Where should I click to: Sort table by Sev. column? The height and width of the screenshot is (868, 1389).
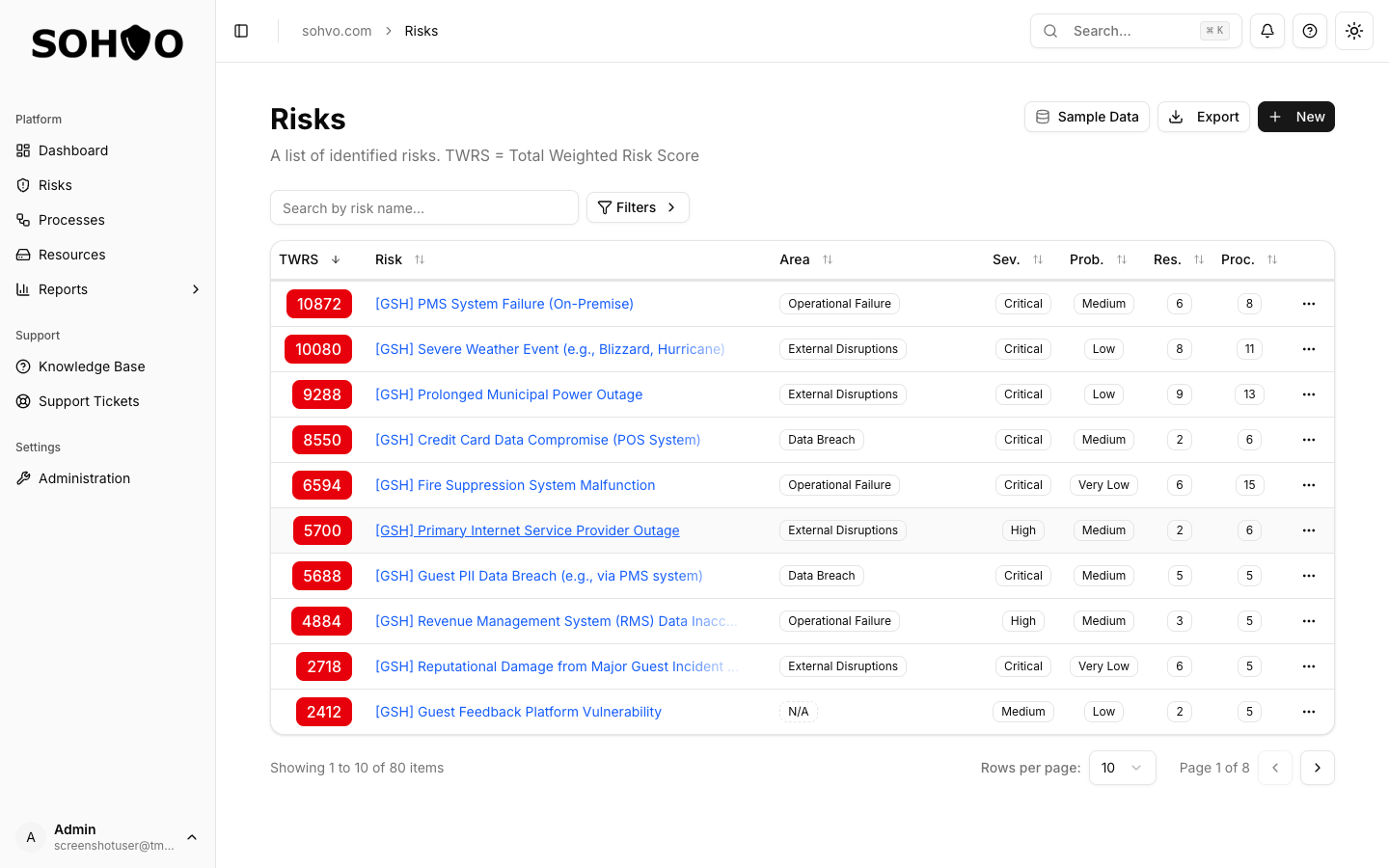coord(1018,259)
